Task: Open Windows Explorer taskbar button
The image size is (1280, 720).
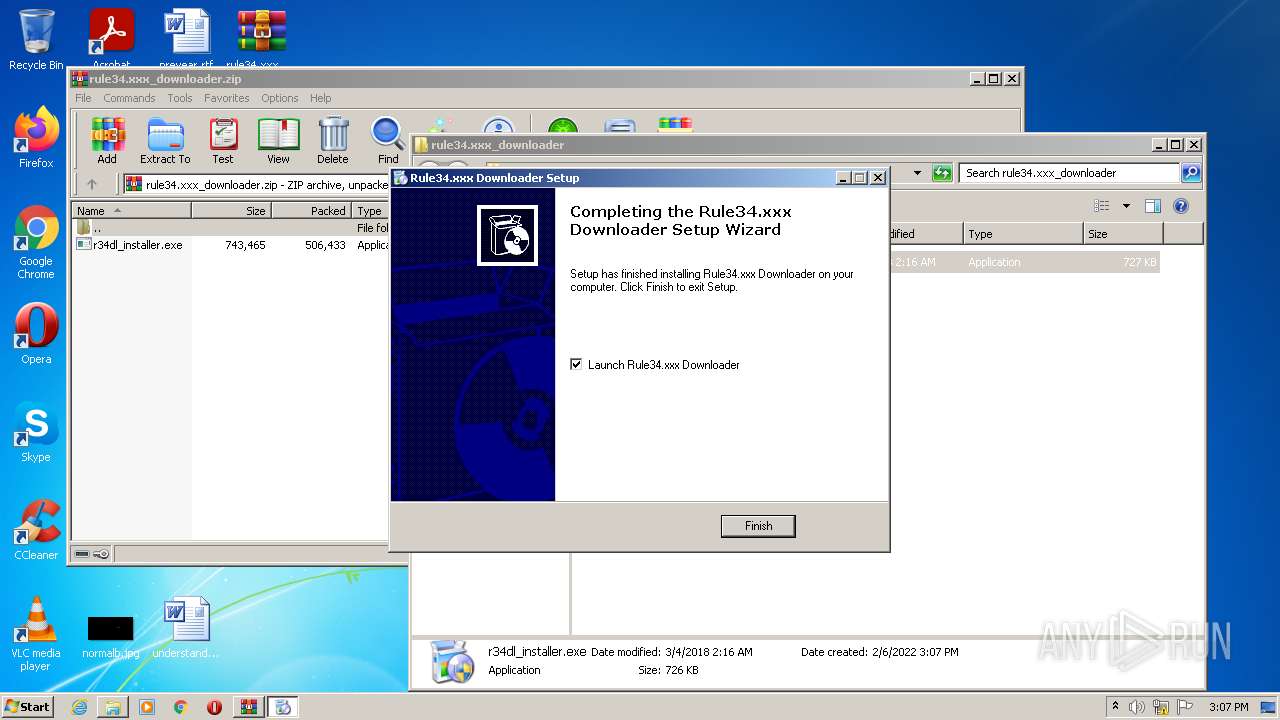Action: coord(113,707)
